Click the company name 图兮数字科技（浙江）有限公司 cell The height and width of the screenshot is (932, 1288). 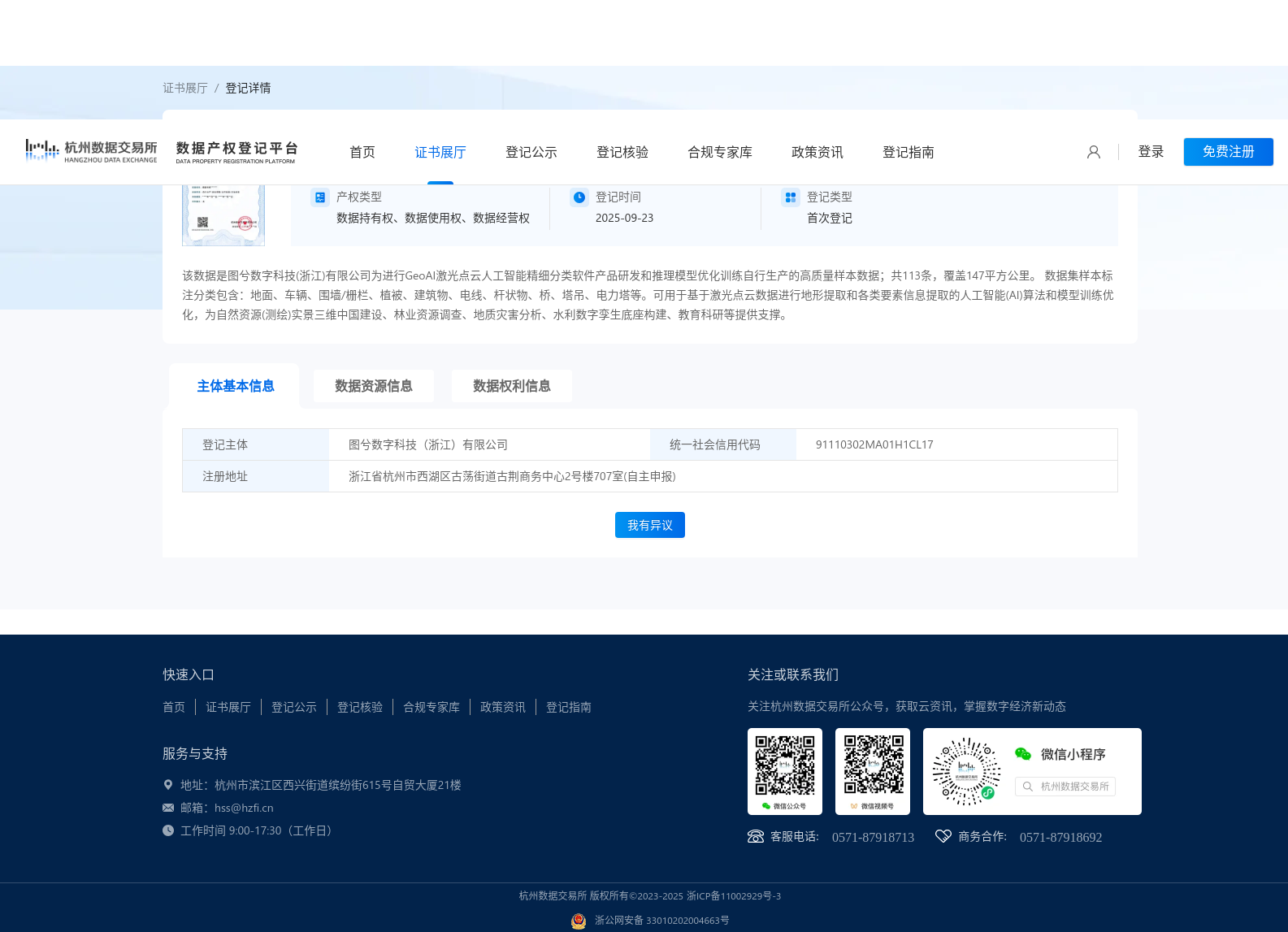coord(489,444)
